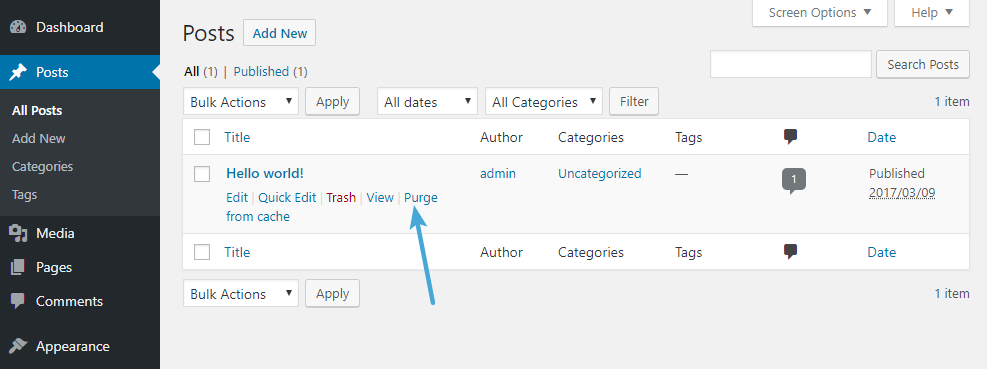This screenshot has height=369, width=987.
Task: Open Dashboard menu item
Action: coord(80,28)
